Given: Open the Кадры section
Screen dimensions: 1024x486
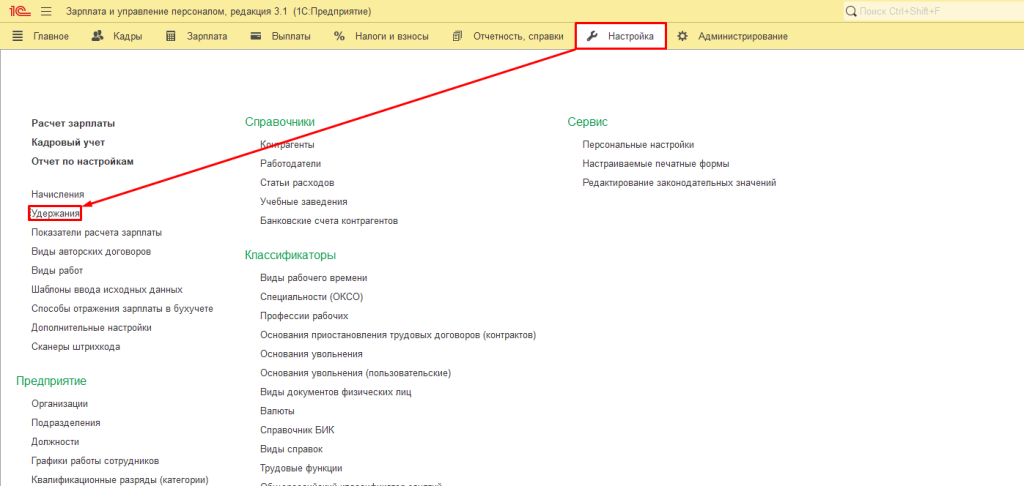Looking at the screenshot, I should click(116, 37).
